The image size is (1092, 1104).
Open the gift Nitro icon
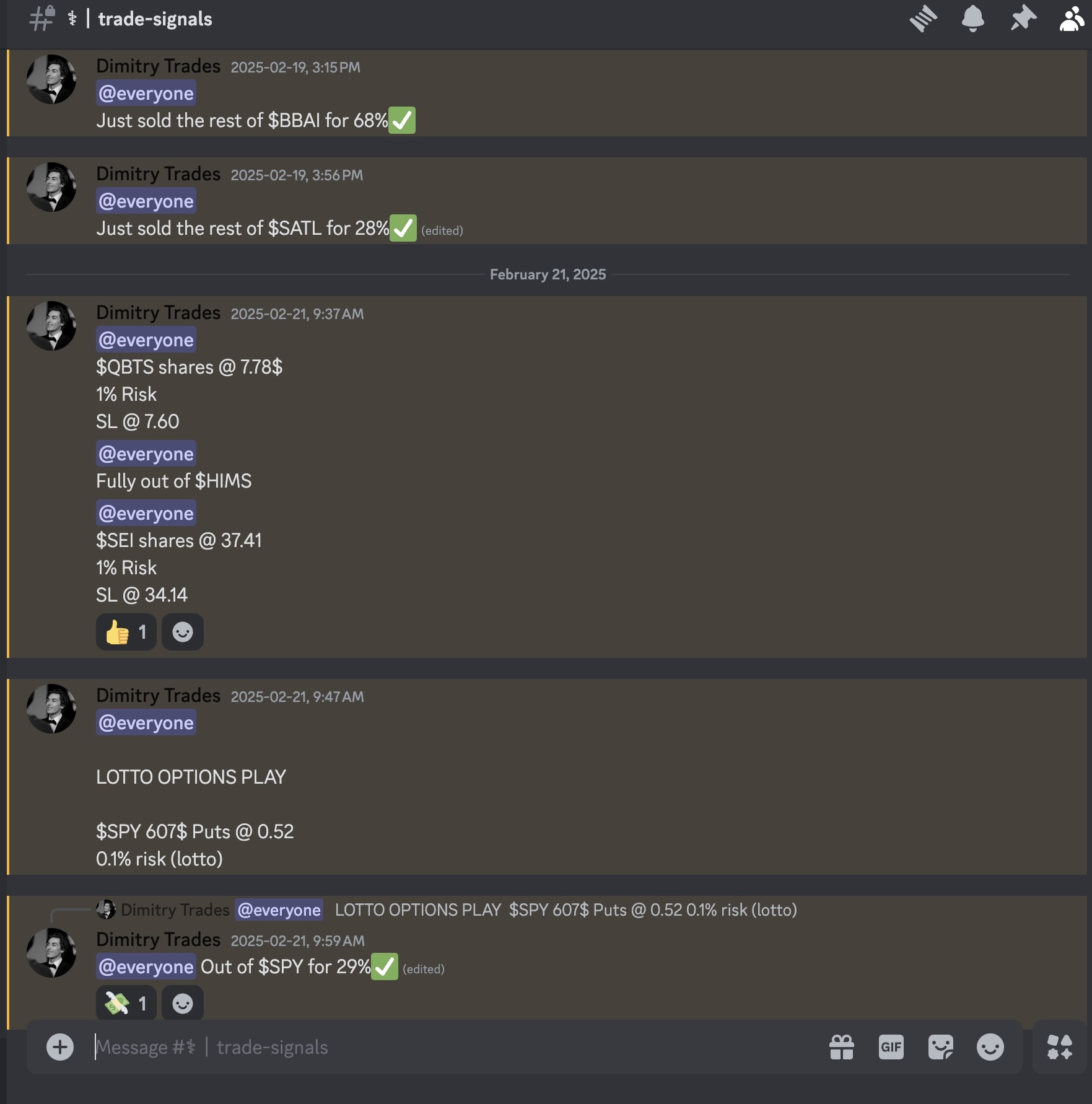[x=842, y=1047]
